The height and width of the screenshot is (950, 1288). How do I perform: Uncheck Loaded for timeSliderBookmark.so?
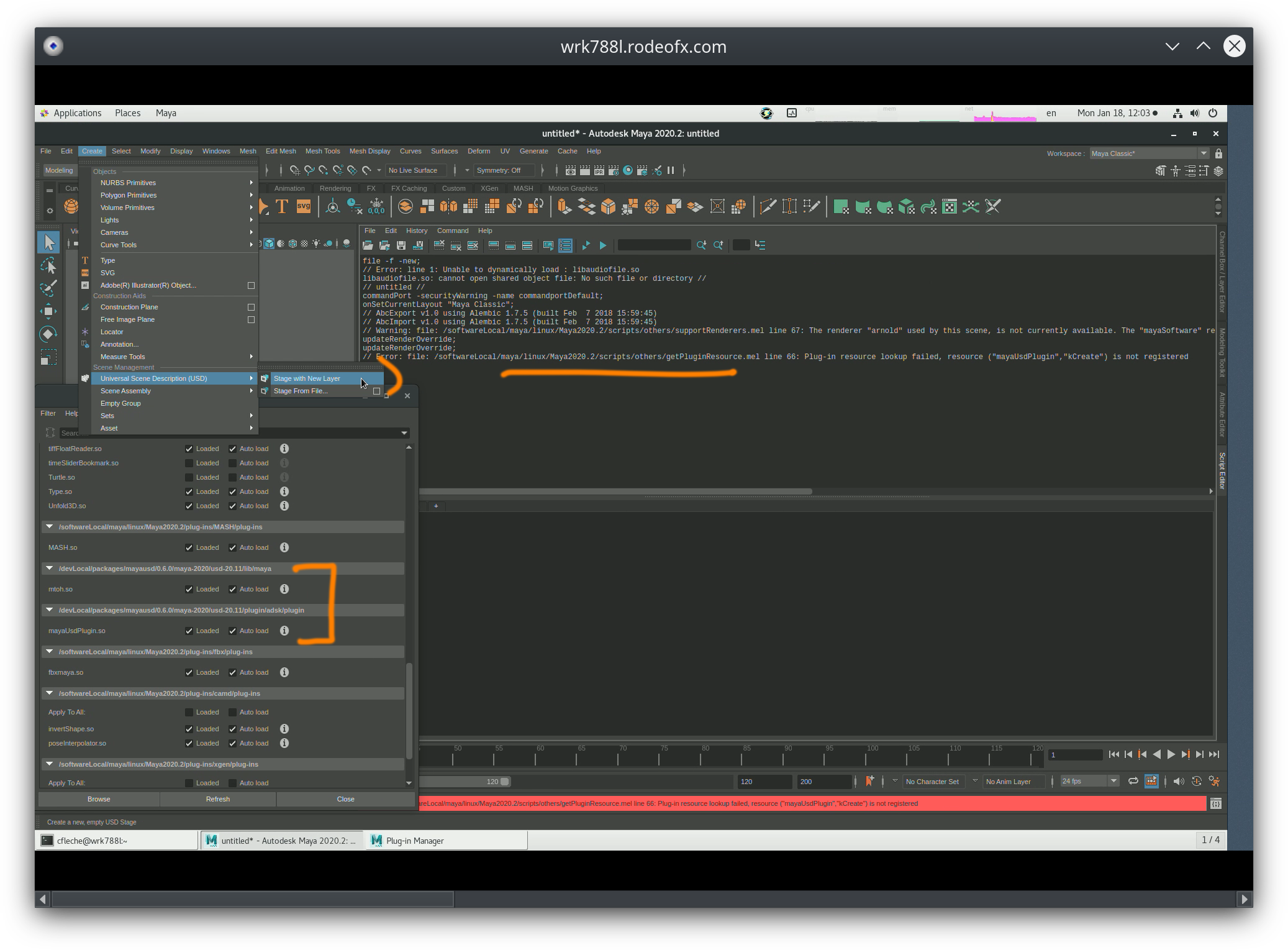189,462
